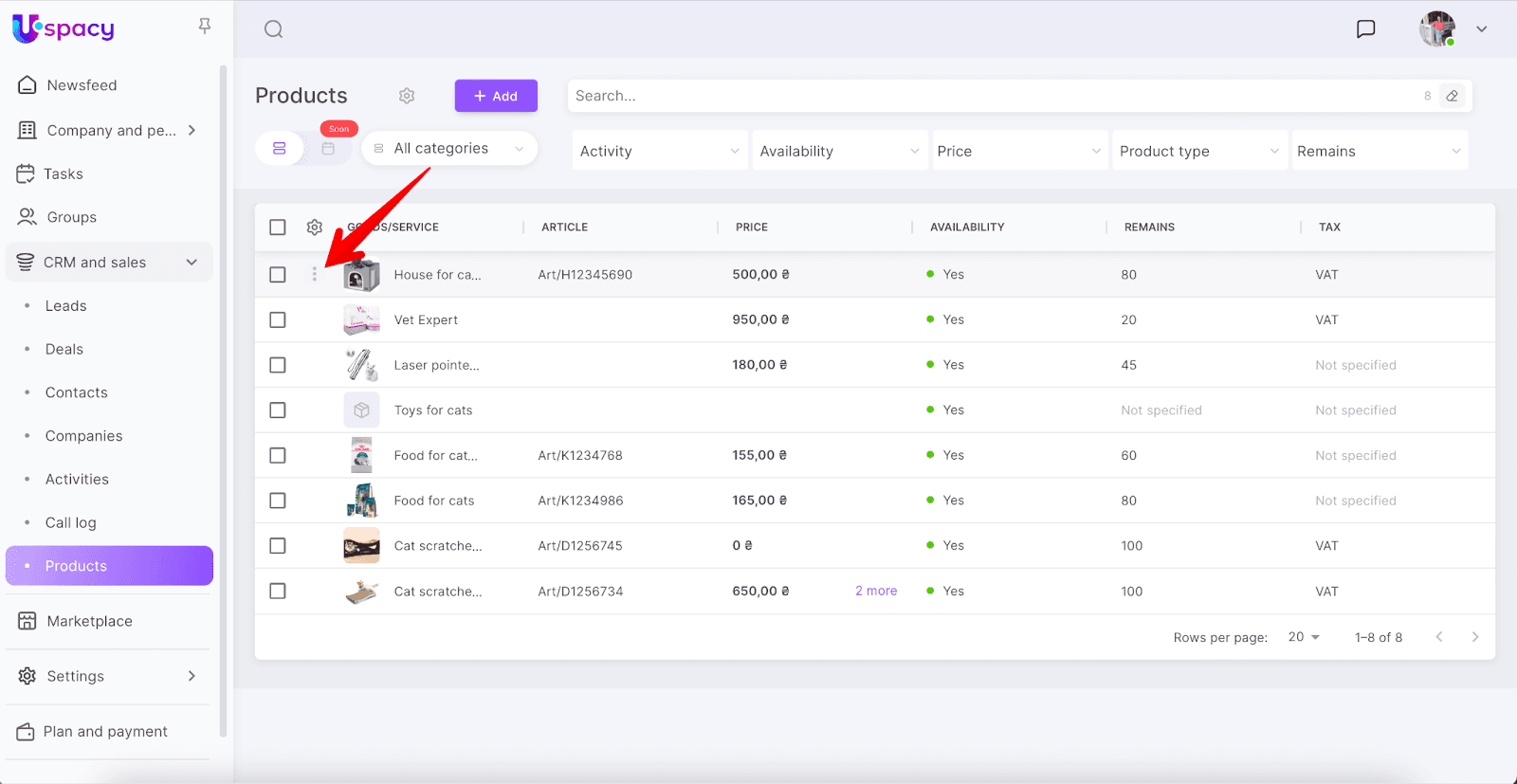
Task: Pin the sidebar with the pin icon
Action: (205, 27)
